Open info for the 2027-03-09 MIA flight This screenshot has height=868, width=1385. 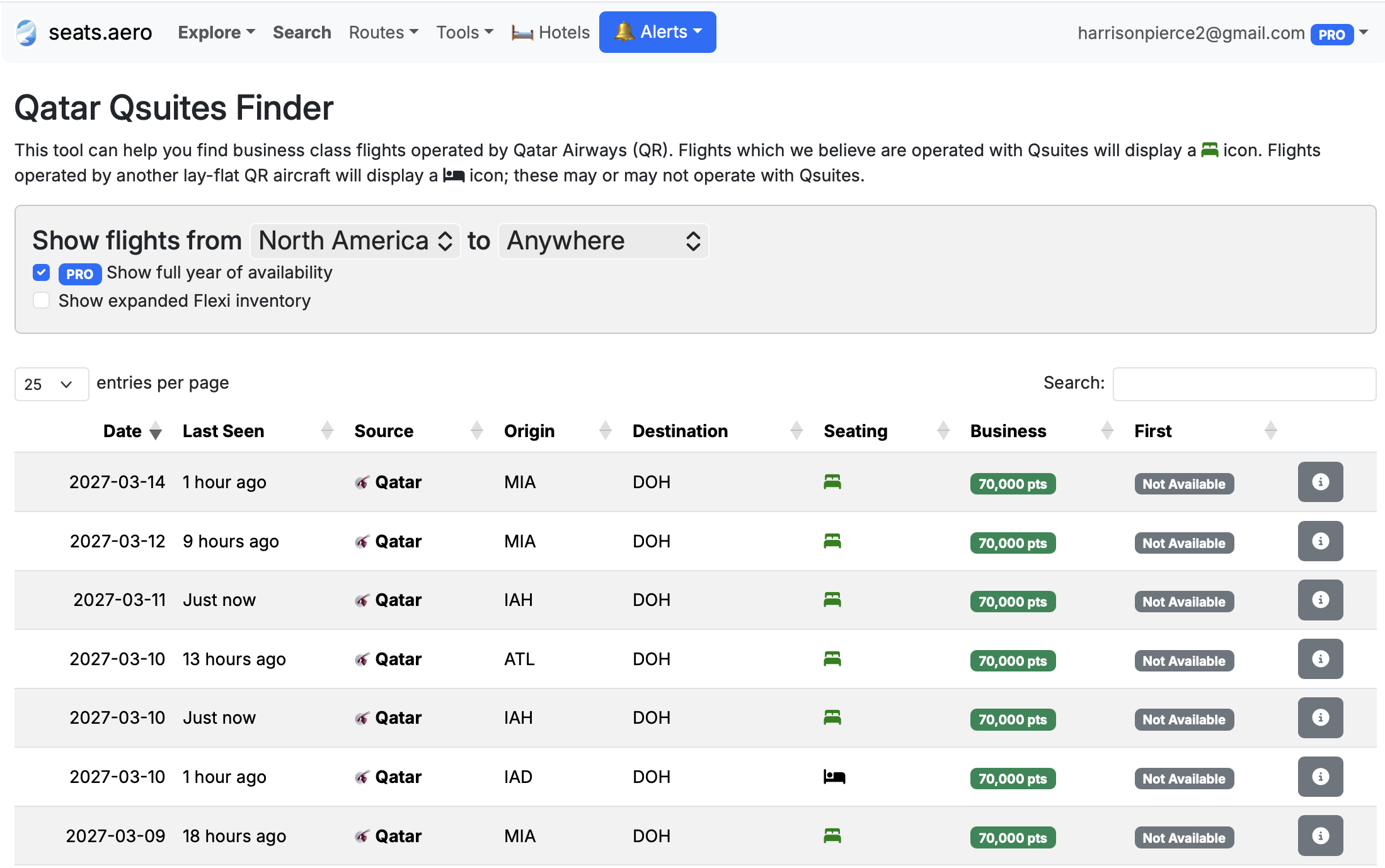point(1320,836)
